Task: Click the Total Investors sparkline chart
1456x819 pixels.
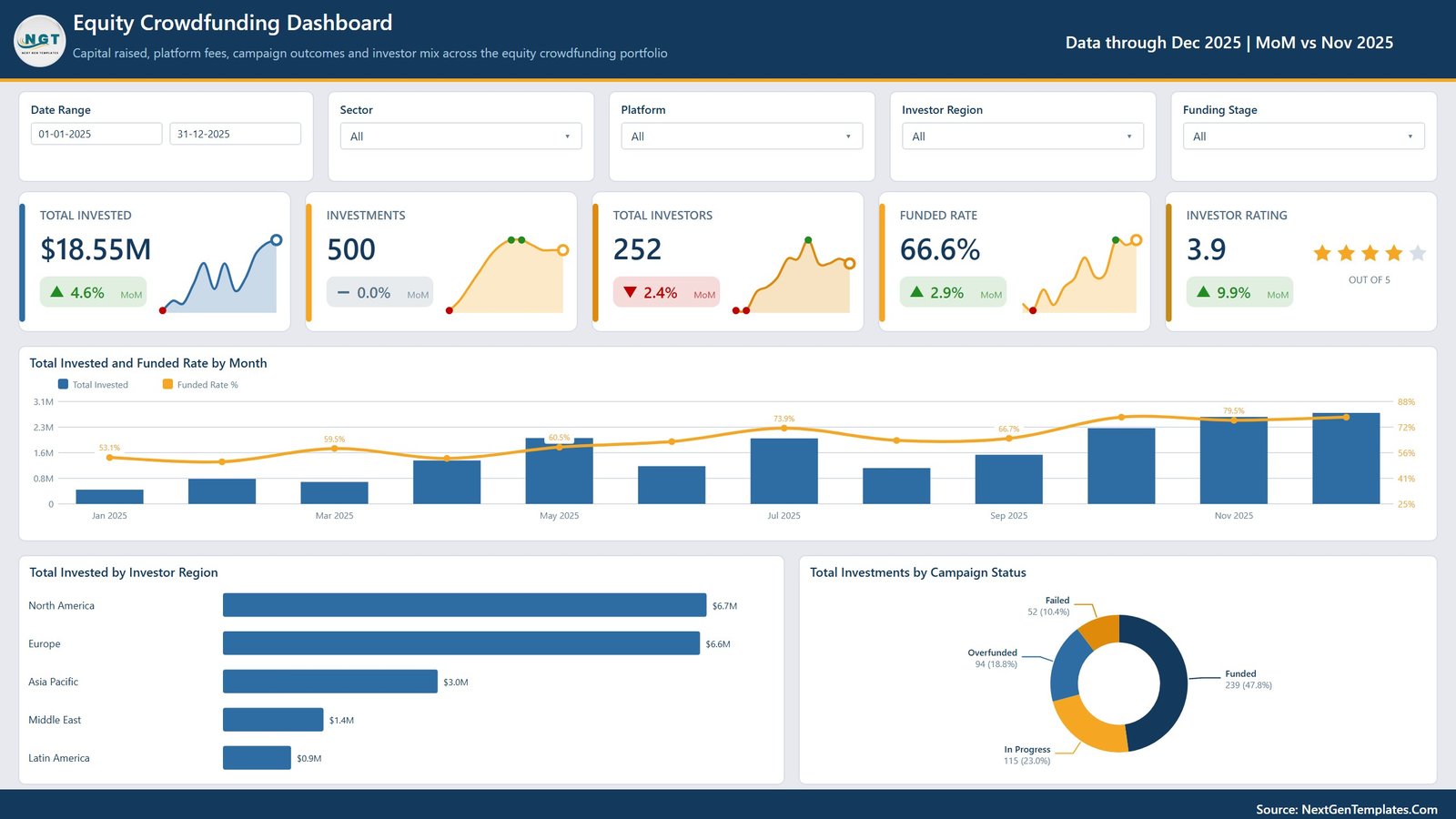Action: point(793,274)
